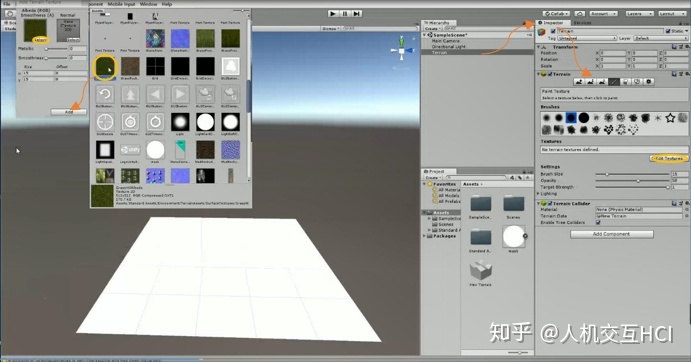This screenshot has height=362, width=691.
Task: Toggle the Terrain component enabled checkbox
Action: click(550, 74)
